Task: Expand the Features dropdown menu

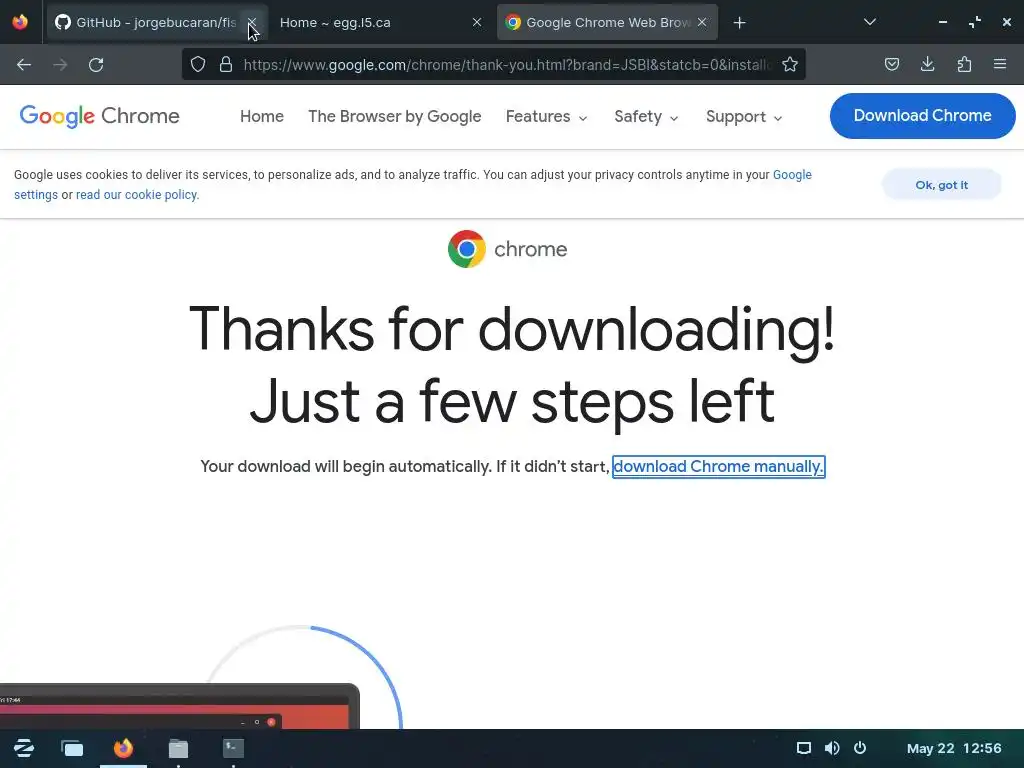Action: coord(547,116)
